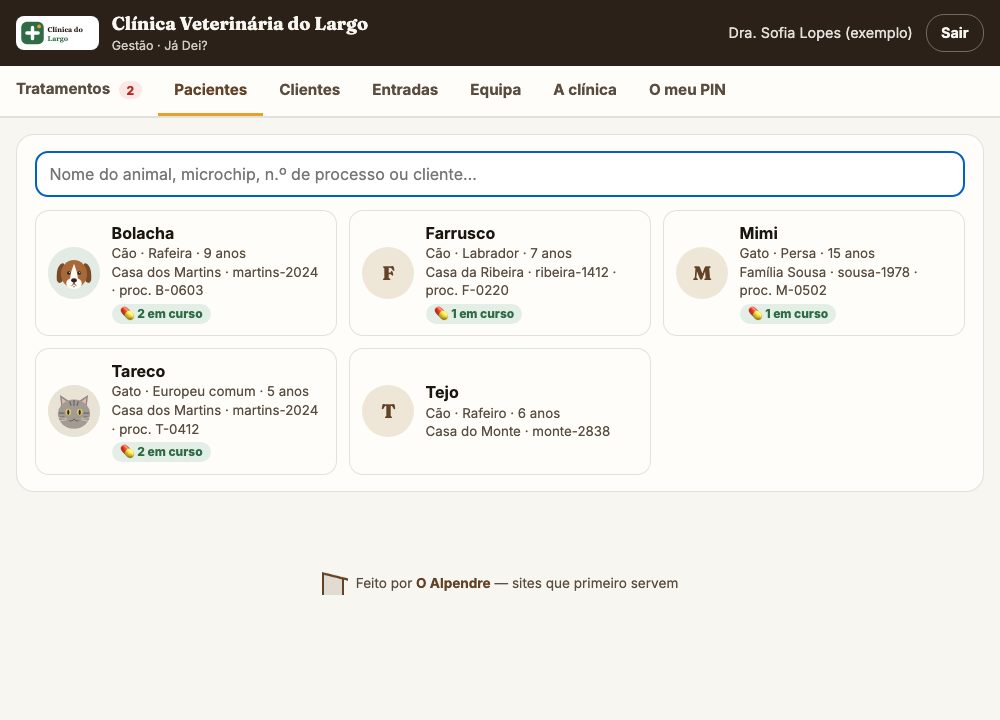The height and width of the screenshot is (720, 1000).
Task: Click the pill icon in Mimi's badge
Action: (x=755, y=314)
